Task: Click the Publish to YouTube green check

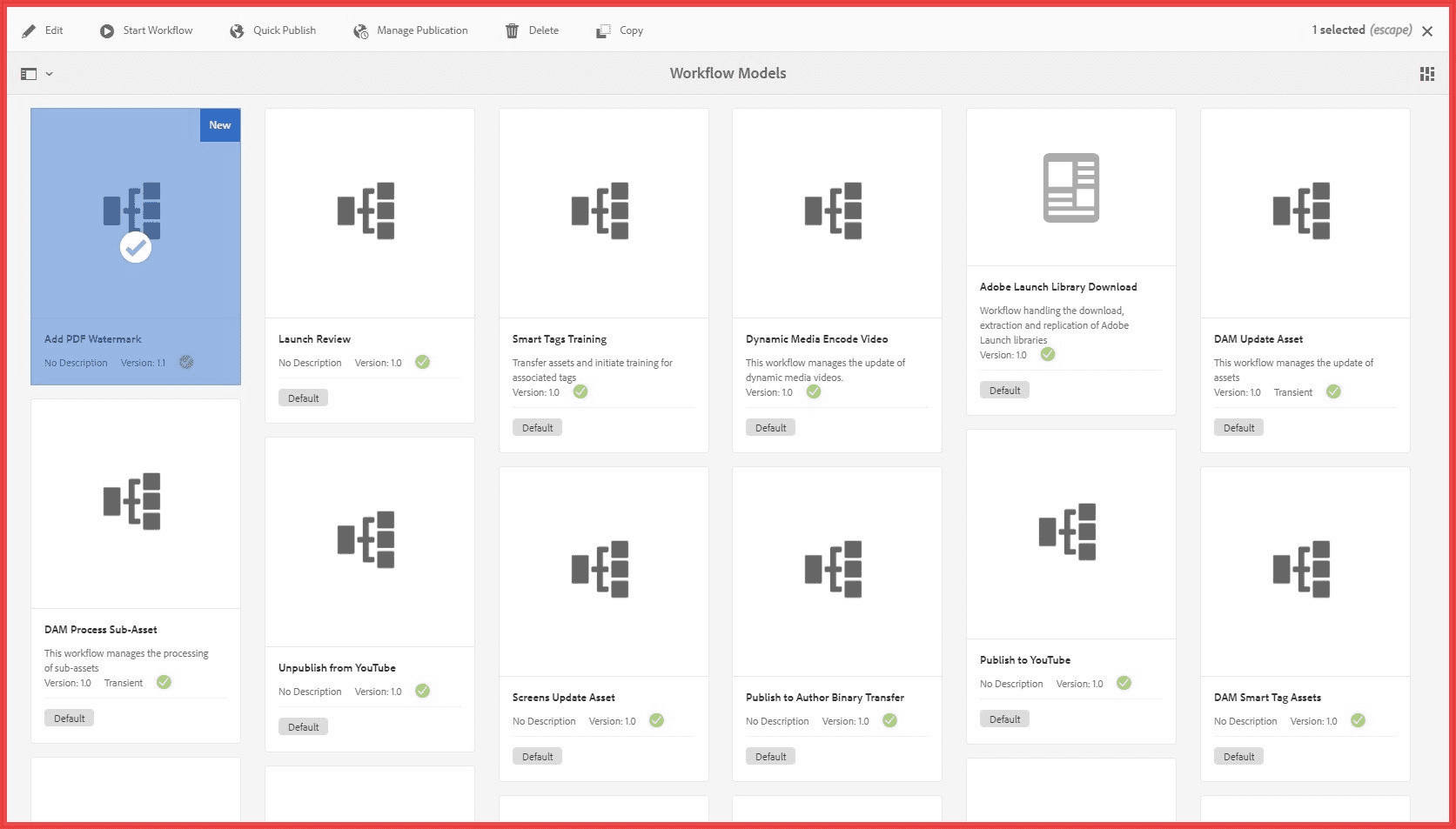Action: pyautogui.click(x=1124, y=683)
